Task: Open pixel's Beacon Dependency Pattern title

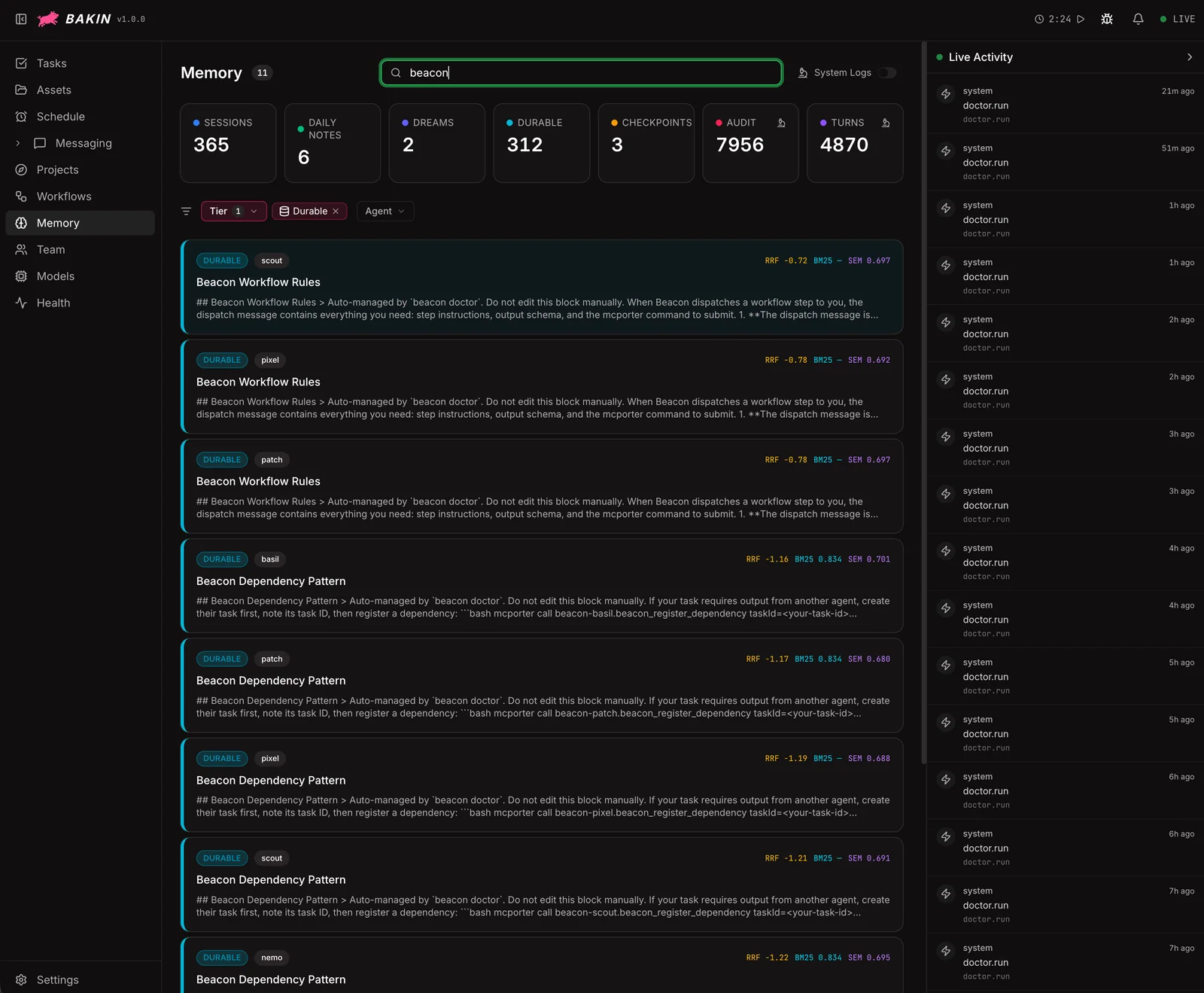Action: pyautogui.click(x=271, y=780)
